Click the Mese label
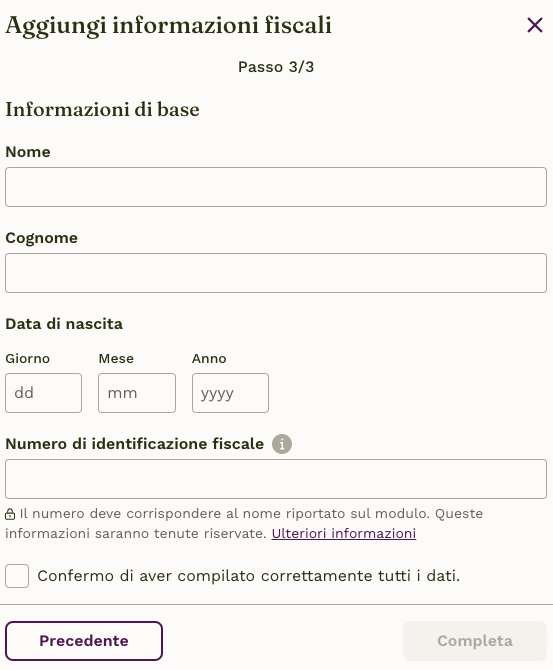553x670 pixels. click(x=116, y=359)
